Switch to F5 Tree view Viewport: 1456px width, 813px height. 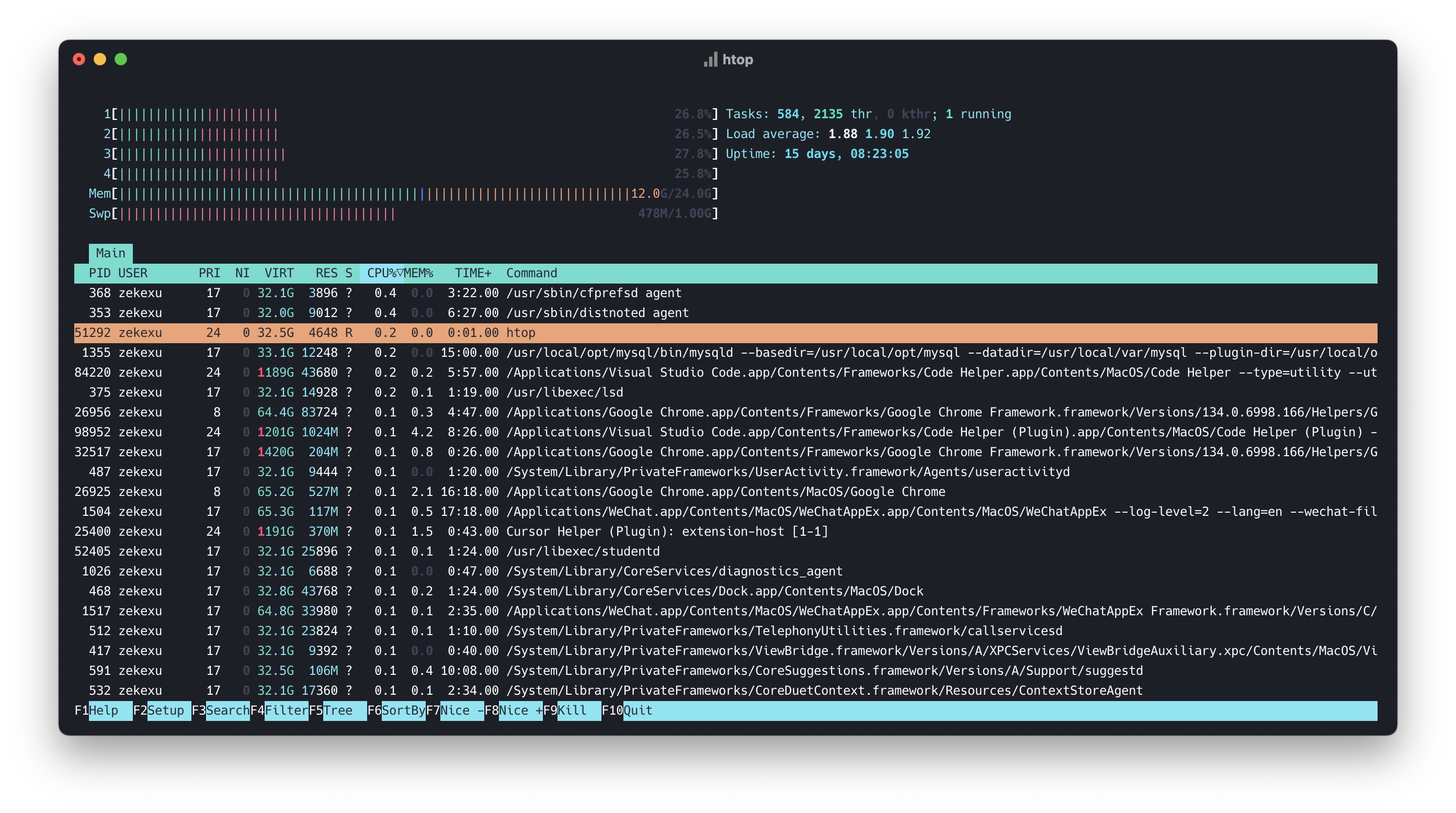click(337, 710)
